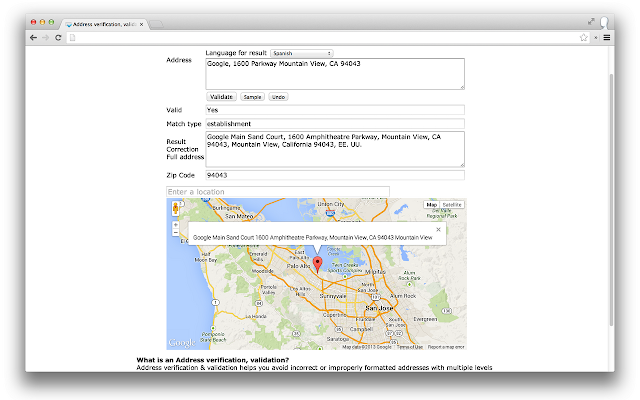This screenshot has height=400, width=640.
Task: Open the Terms of Use link
Action: 409,347
